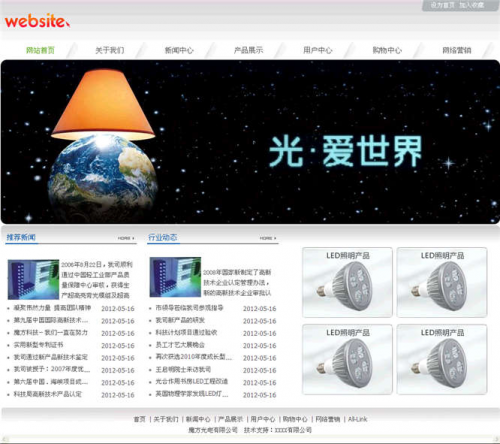Screen dimensions: 500x444
Task: Click the 设为首页 link
Action: [442, 5]
